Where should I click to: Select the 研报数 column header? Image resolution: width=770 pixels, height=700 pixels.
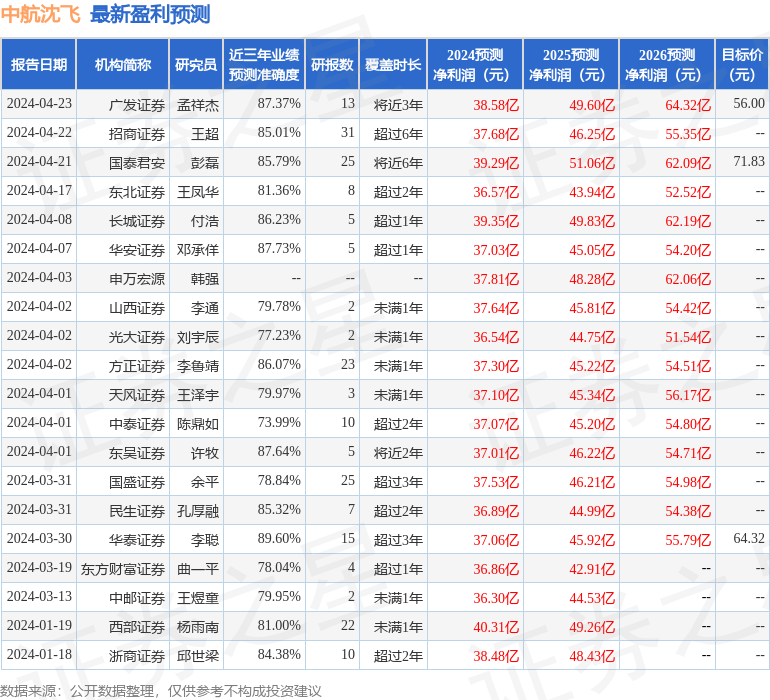332,64
